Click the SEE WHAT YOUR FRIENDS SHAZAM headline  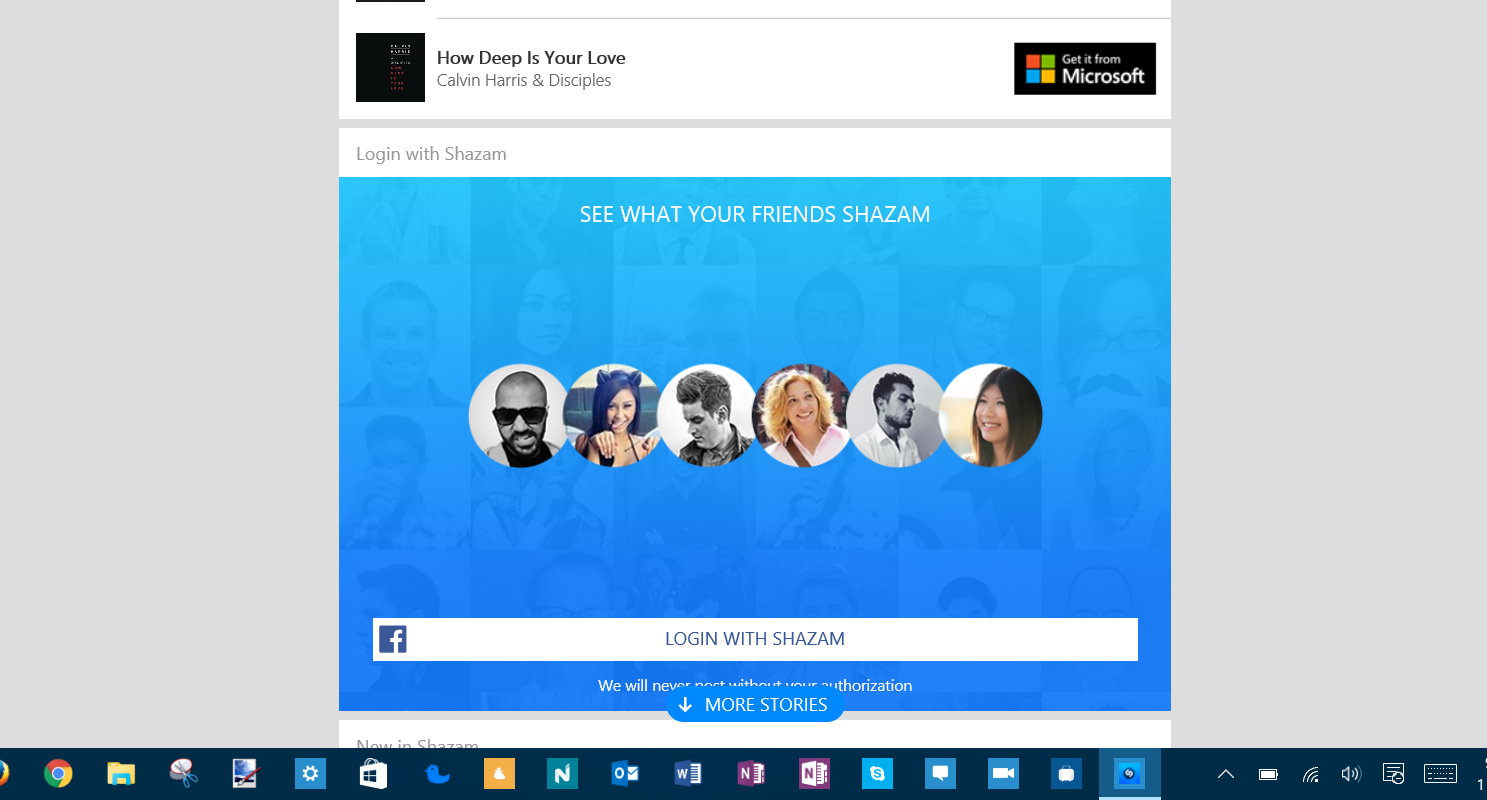[755, 214]
